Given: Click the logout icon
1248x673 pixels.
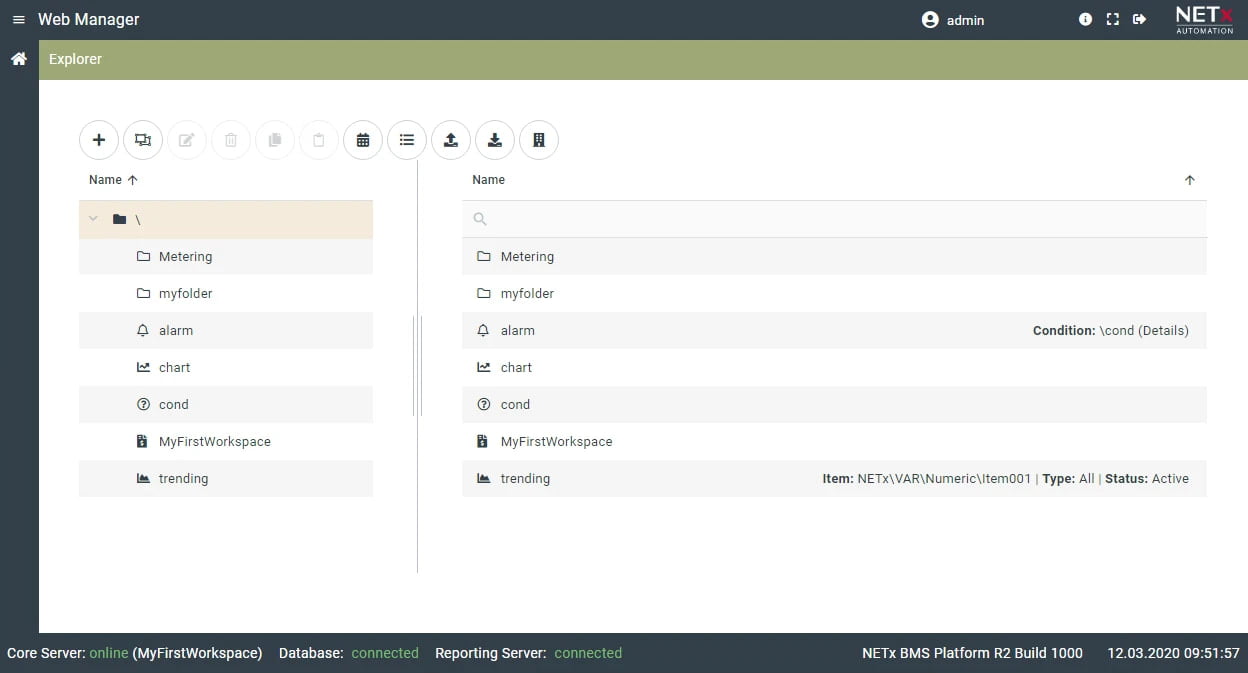Looking at the screenshot, I should coord(1139,19).
